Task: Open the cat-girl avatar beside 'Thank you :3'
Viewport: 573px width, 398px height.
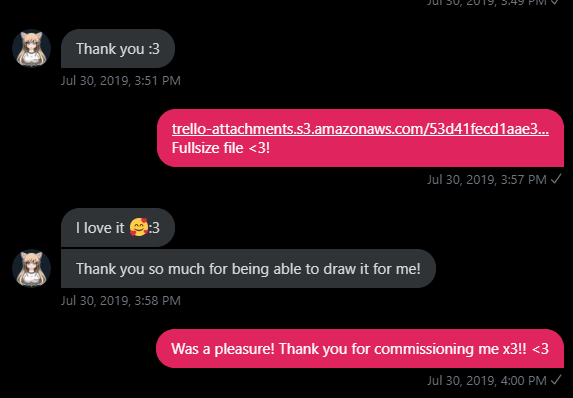Action: [31, 48]
